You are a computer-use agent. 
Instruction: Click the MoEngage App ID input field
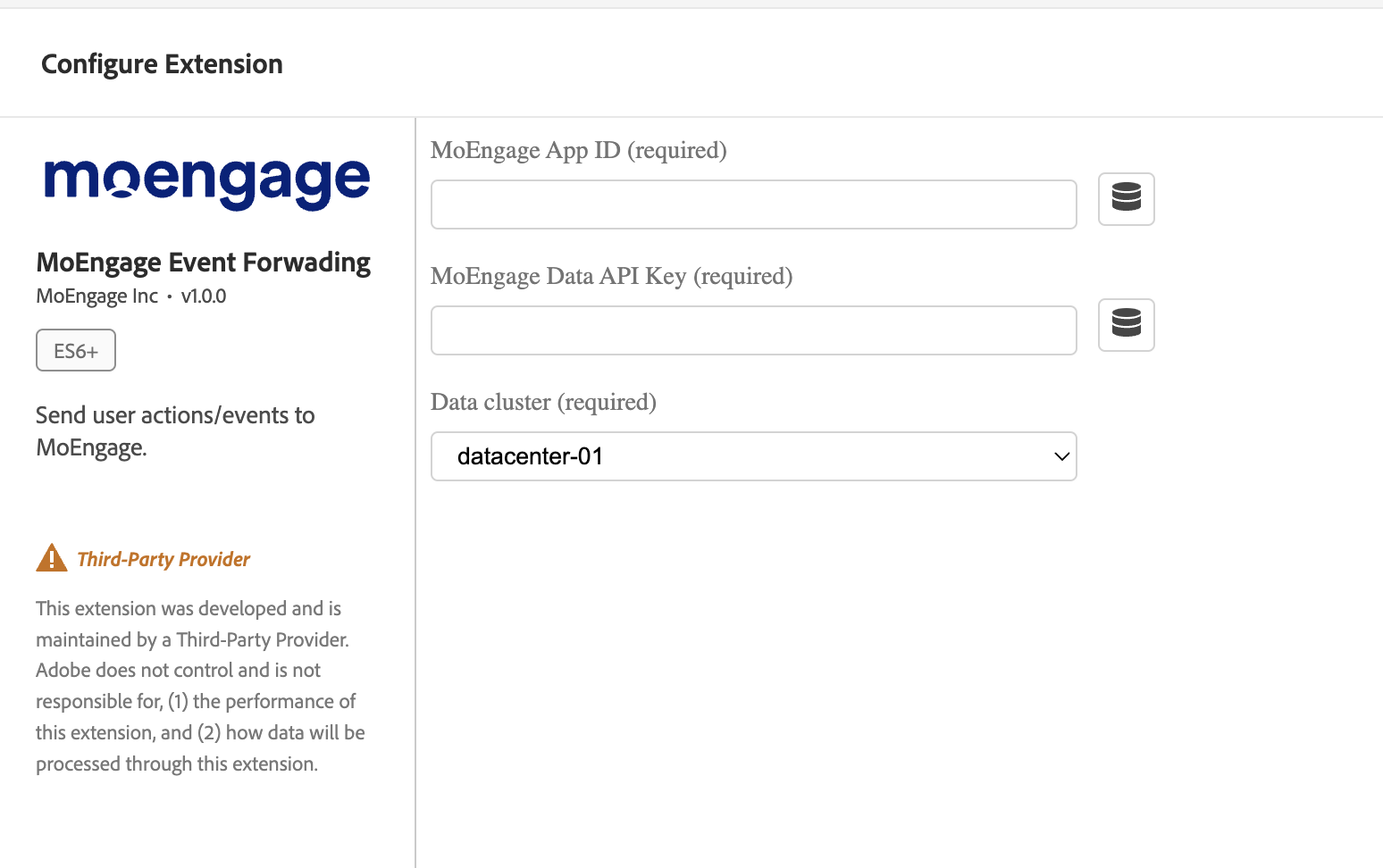(753, 204)
